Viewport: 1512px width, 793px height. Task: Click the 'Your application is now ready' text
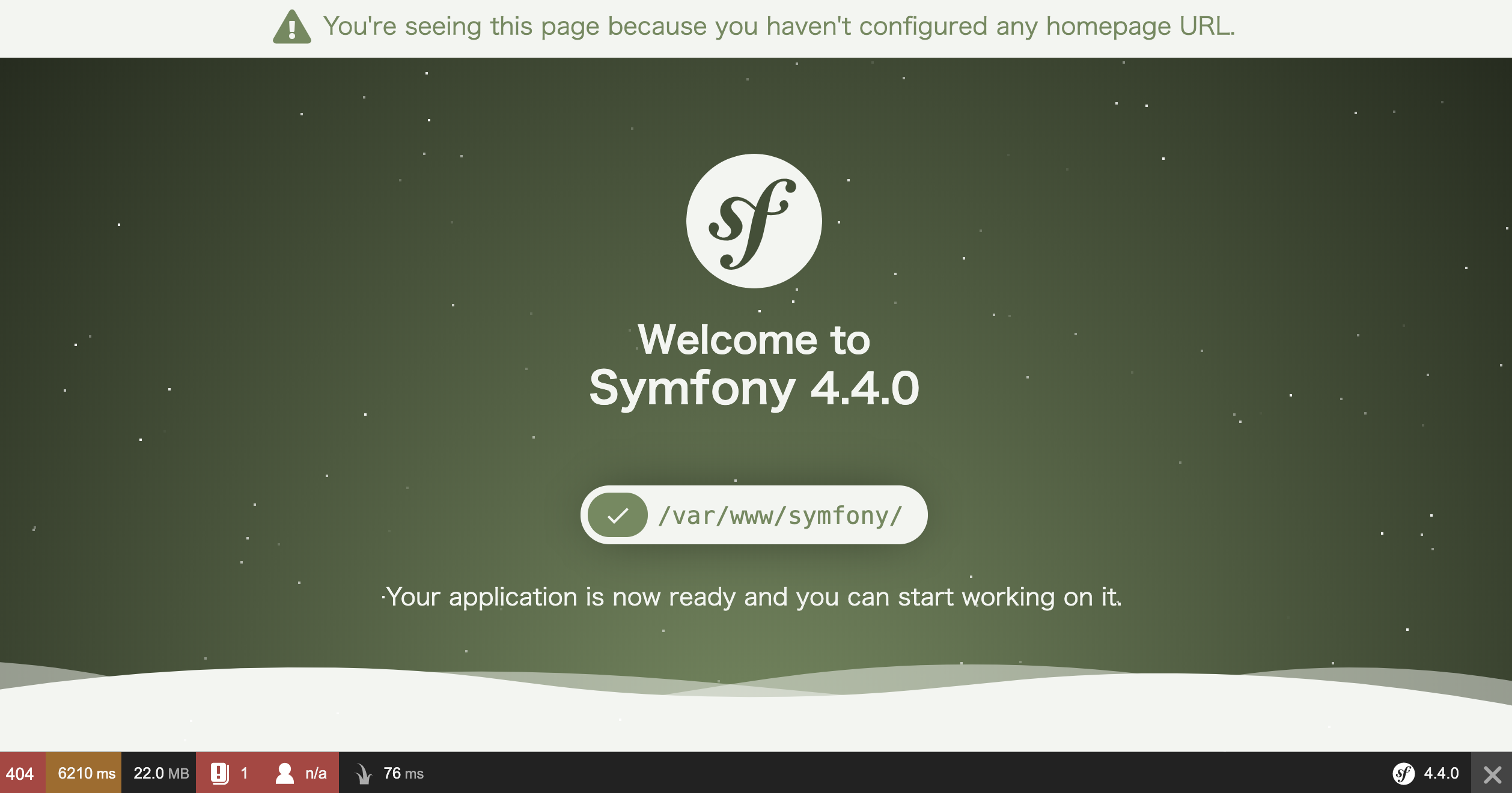(x=754, y=597)
